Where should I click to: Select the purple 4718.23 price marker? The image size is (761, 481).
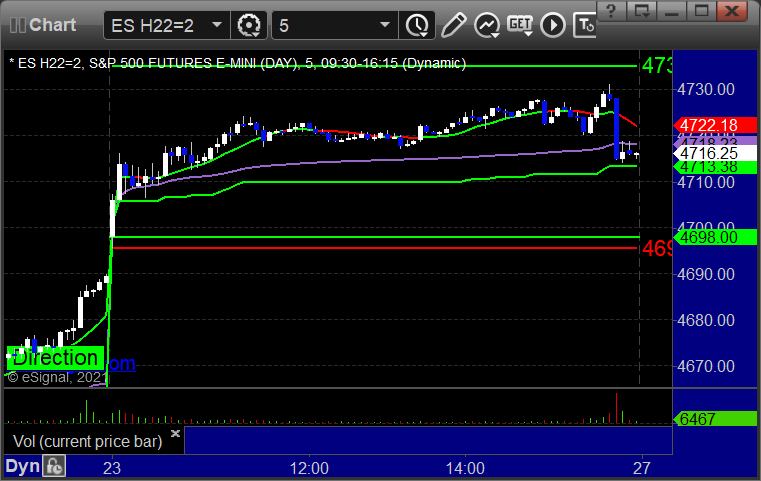point(715,141)
